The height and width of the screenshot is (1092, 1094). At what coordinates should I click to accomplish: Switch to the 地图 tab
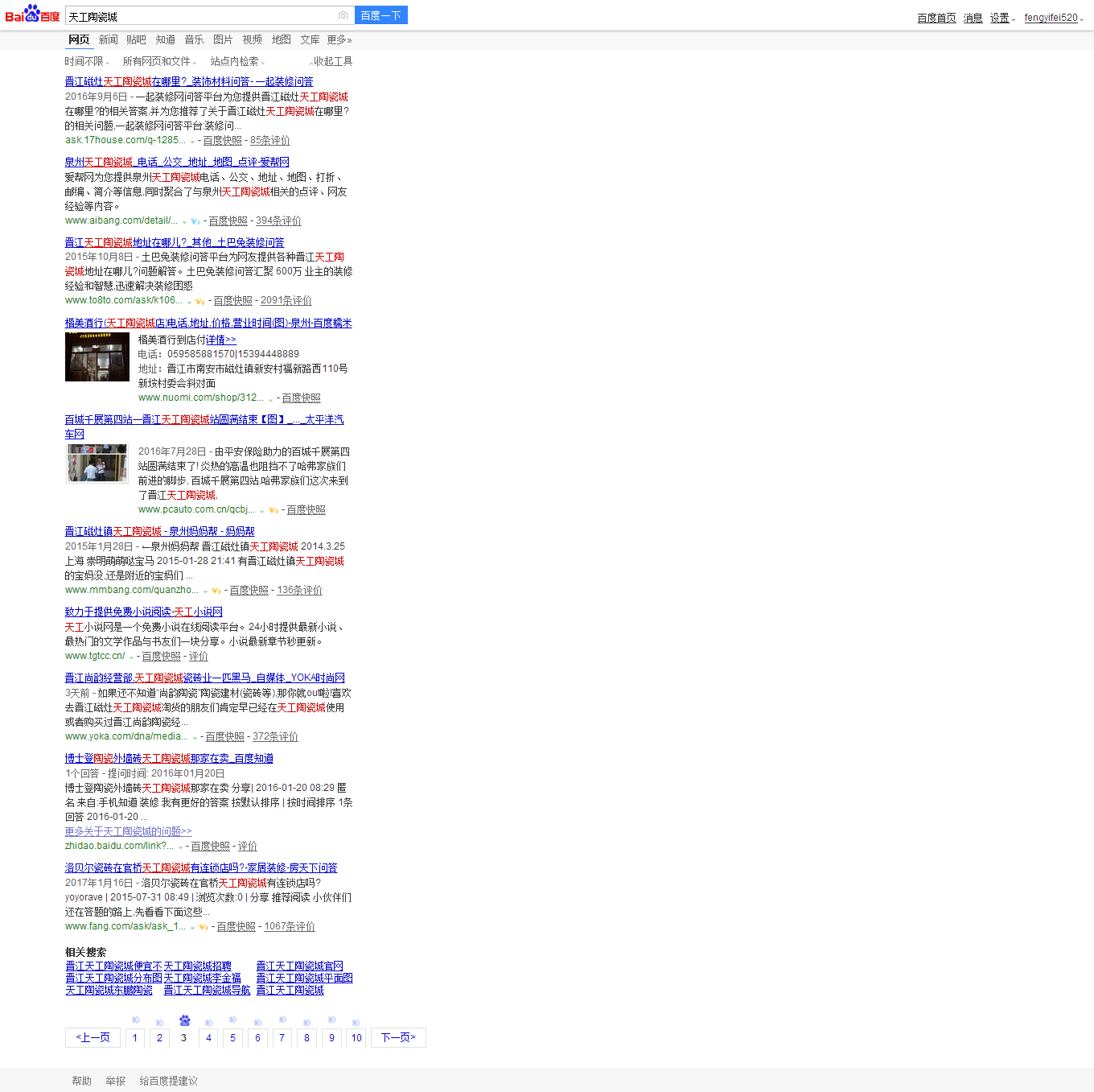click(x=282, y=39)
